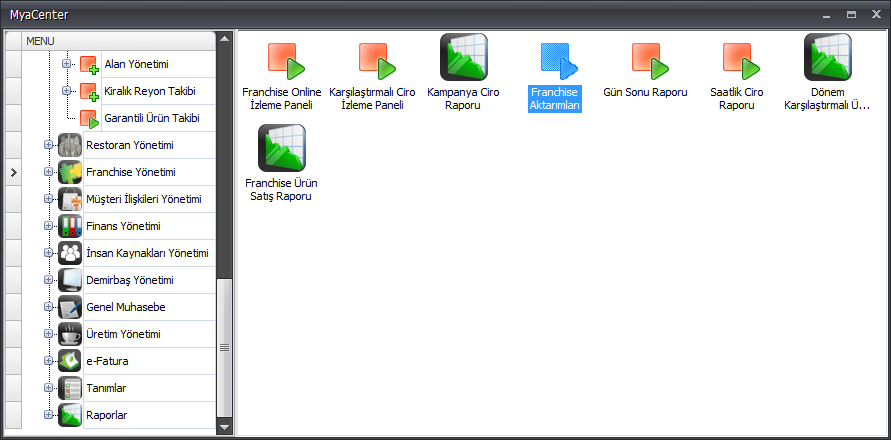The height and width of the screenshot is (440, 891).
Task: Click the Kiralık Reyon Takibi tree icon
Action: (89, 92)
